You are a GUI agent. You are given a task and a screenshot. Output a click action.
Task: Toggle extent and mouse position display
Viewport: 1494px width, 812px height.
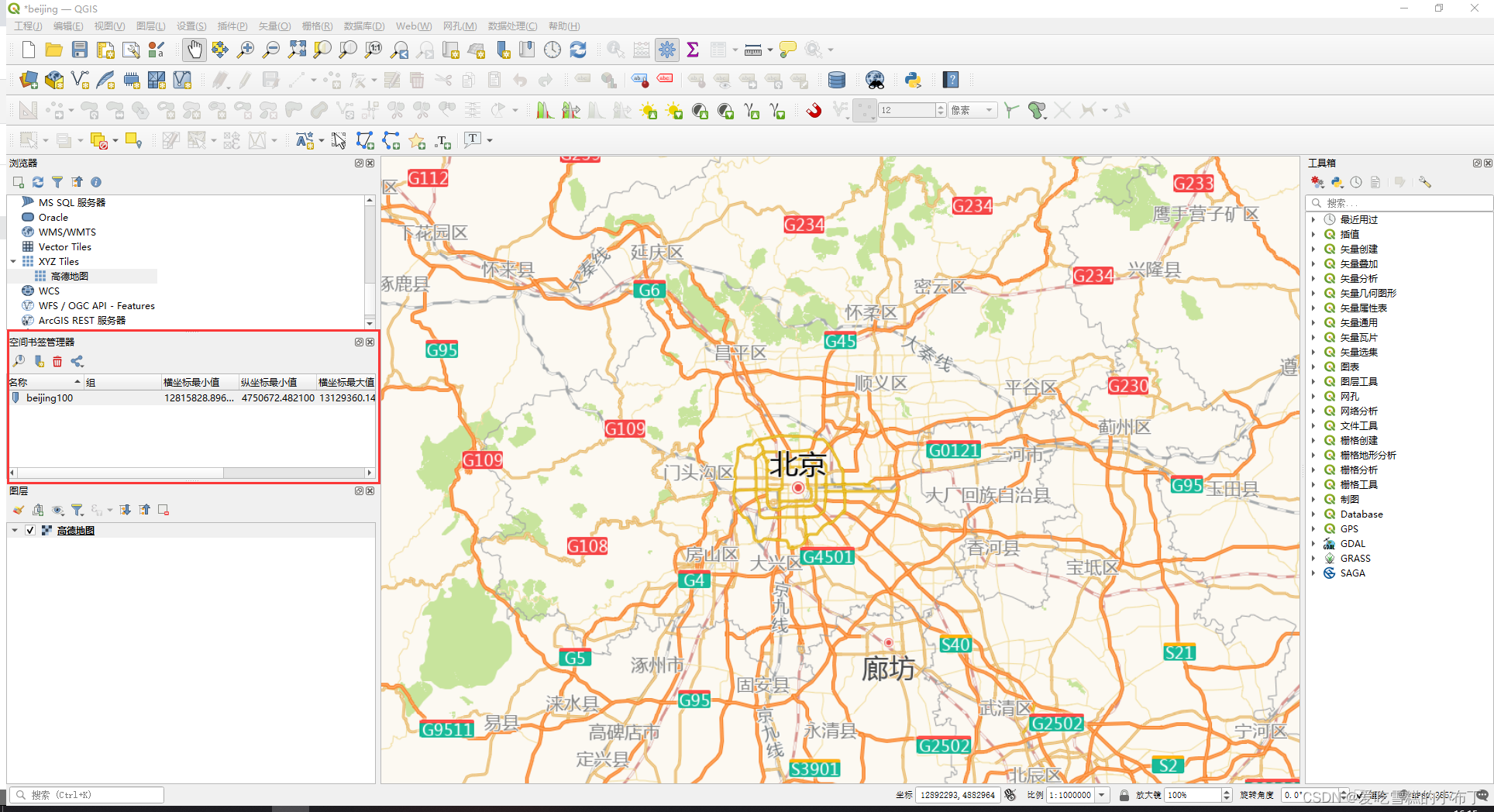tap(1010, 795)
